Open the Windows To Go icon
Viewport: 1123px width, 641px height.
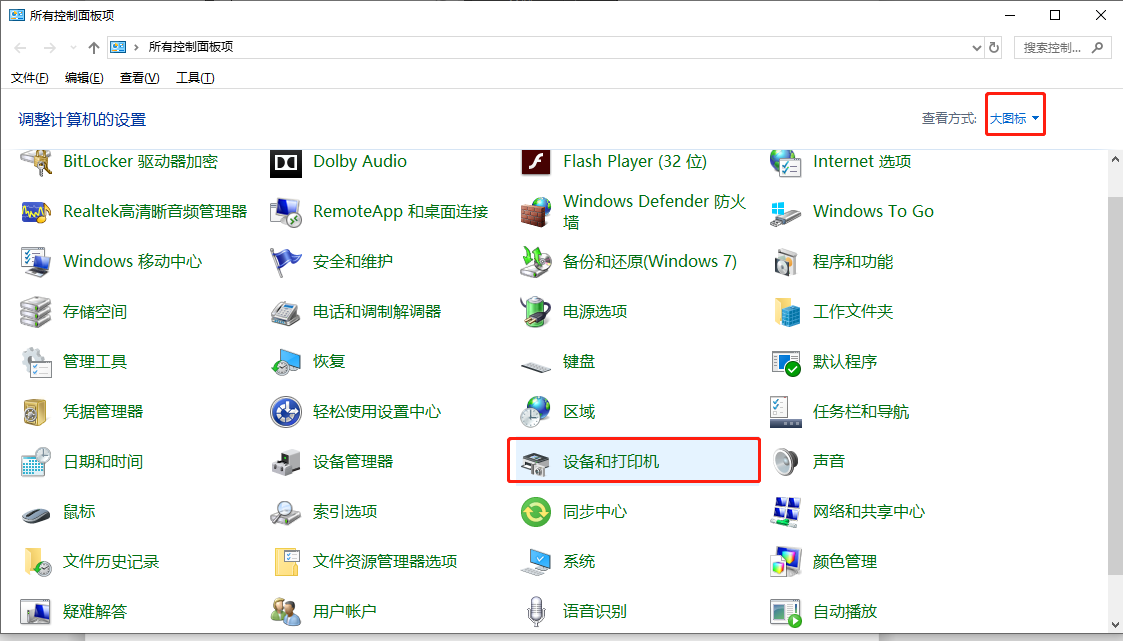coord(785,212)
